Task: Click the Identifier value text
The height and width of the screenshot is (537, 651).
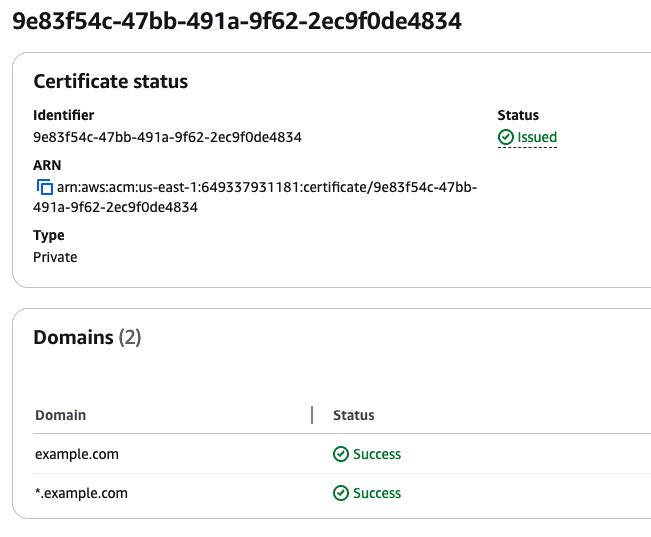Action: (167, 137)
